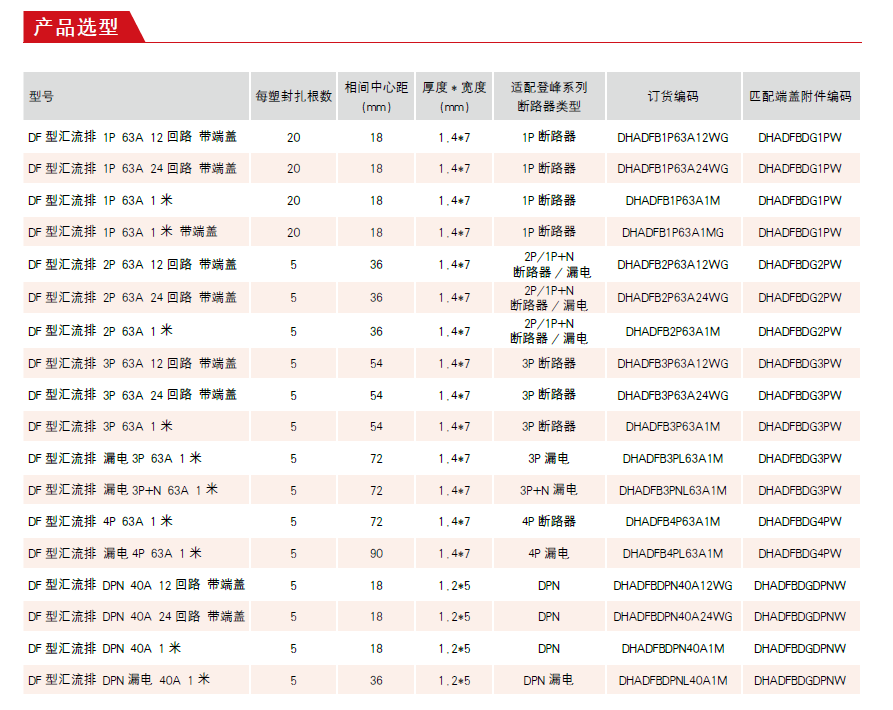Select model DF 型汇流排 3P 63A 24 回路 带端盖
Image resolution: width=893 pixels, height=710 pixels.
[132, 395]
